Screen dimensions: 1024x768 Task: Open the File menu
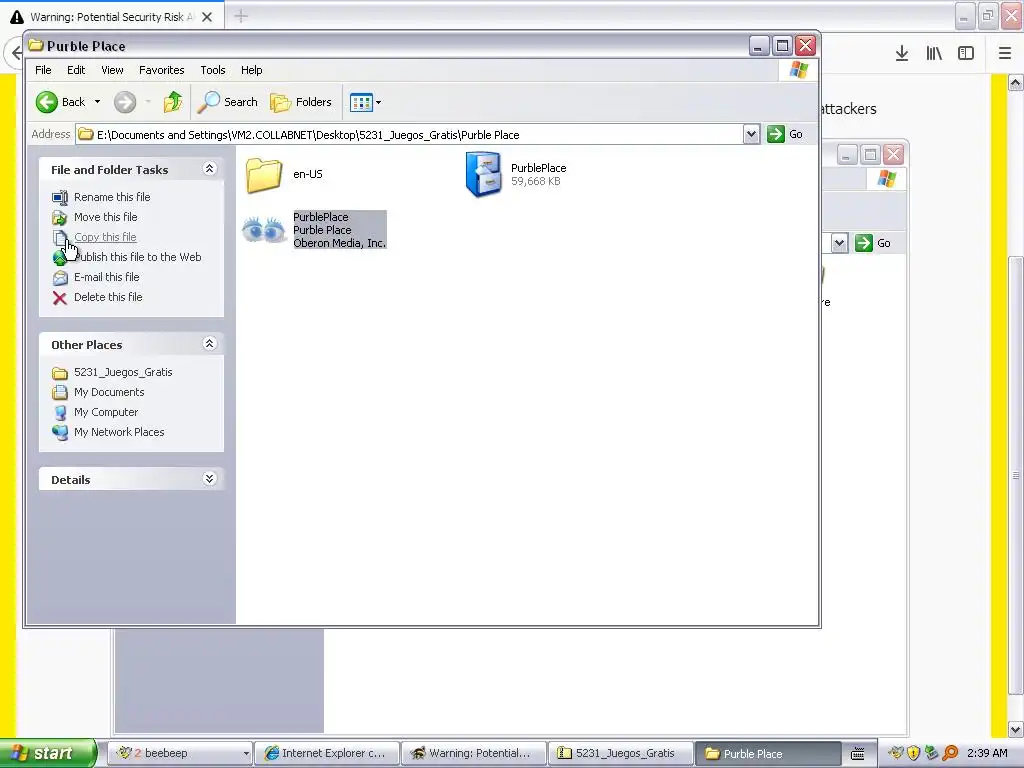(x=43, y=70)
